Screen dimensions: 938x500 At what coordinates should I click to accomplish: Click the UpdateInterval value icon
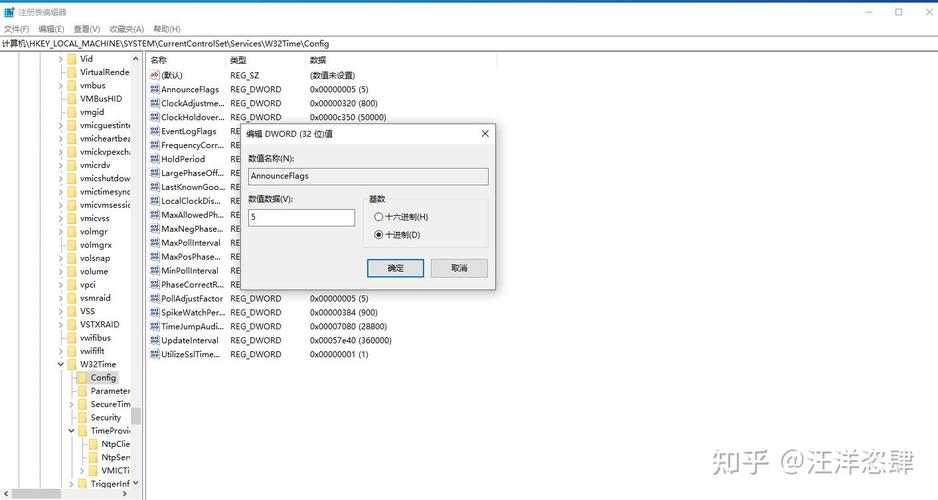click(154, 340)
